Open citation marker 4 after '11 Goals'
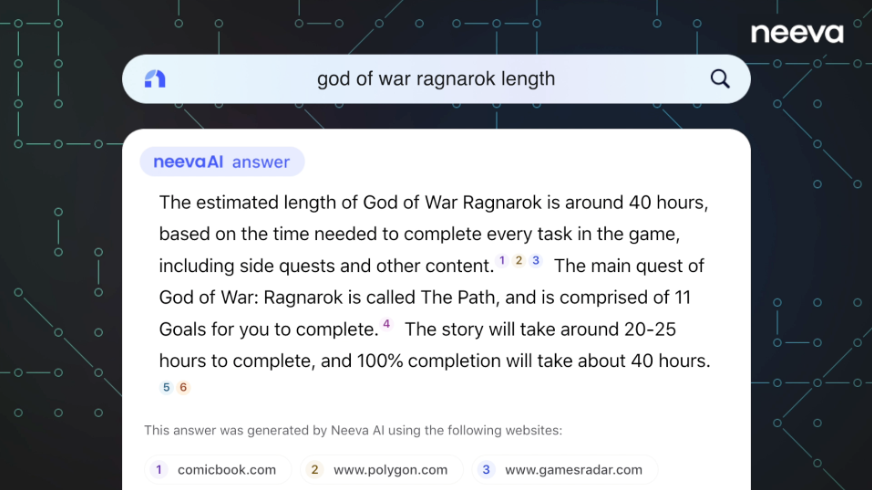Image resolution: width=872 pixels, height=490 pixels. (x=387, y=325)
